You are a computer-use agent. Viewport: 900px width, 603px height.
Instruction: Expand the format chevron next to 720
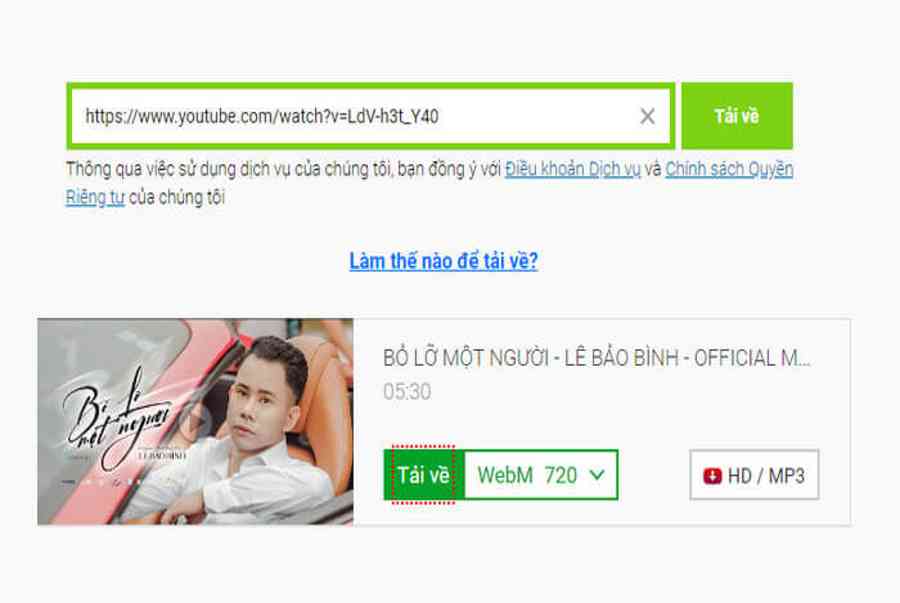pos(597,475)
